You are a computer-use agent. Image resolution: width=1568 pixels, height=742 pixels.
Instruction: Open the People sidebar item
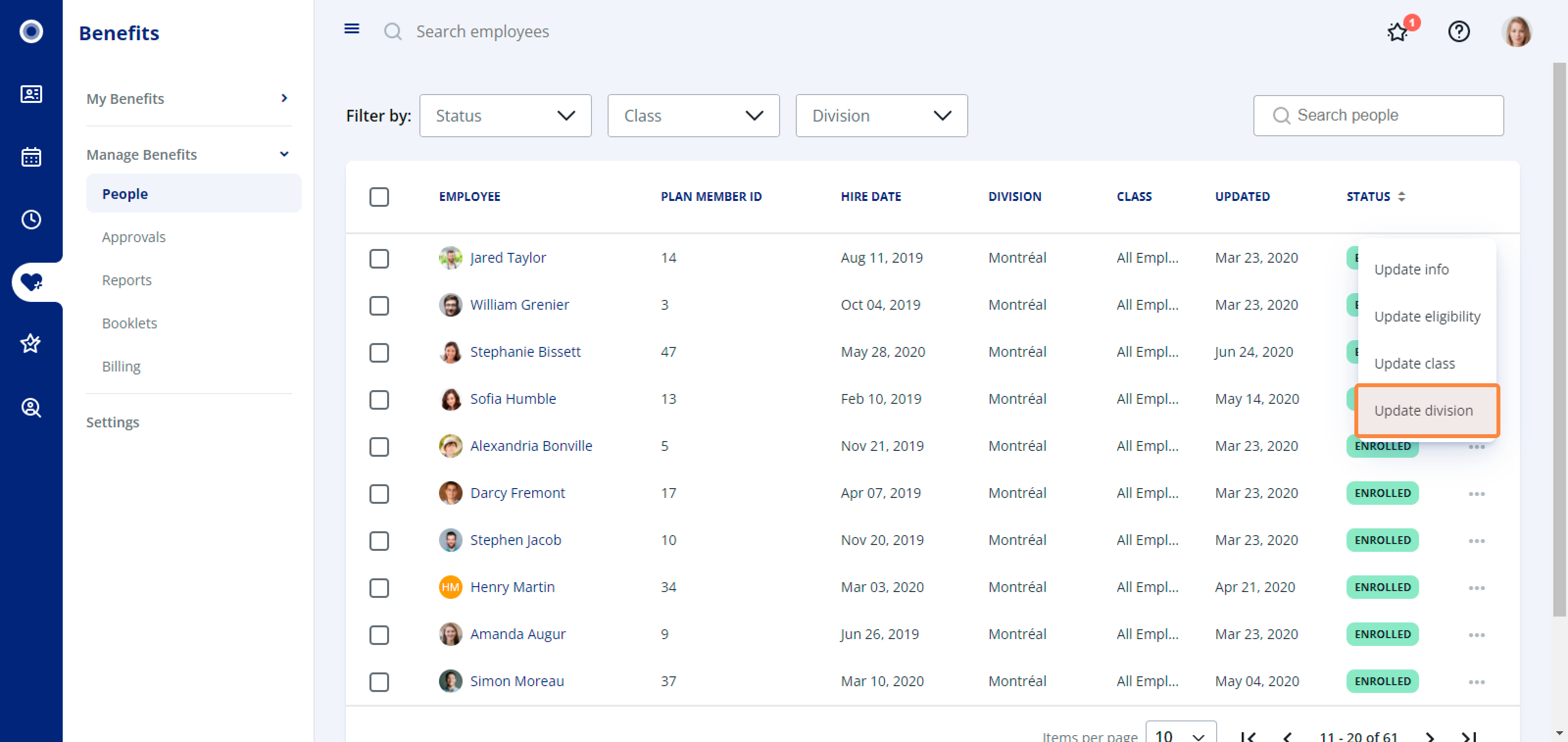pos(194,194)
